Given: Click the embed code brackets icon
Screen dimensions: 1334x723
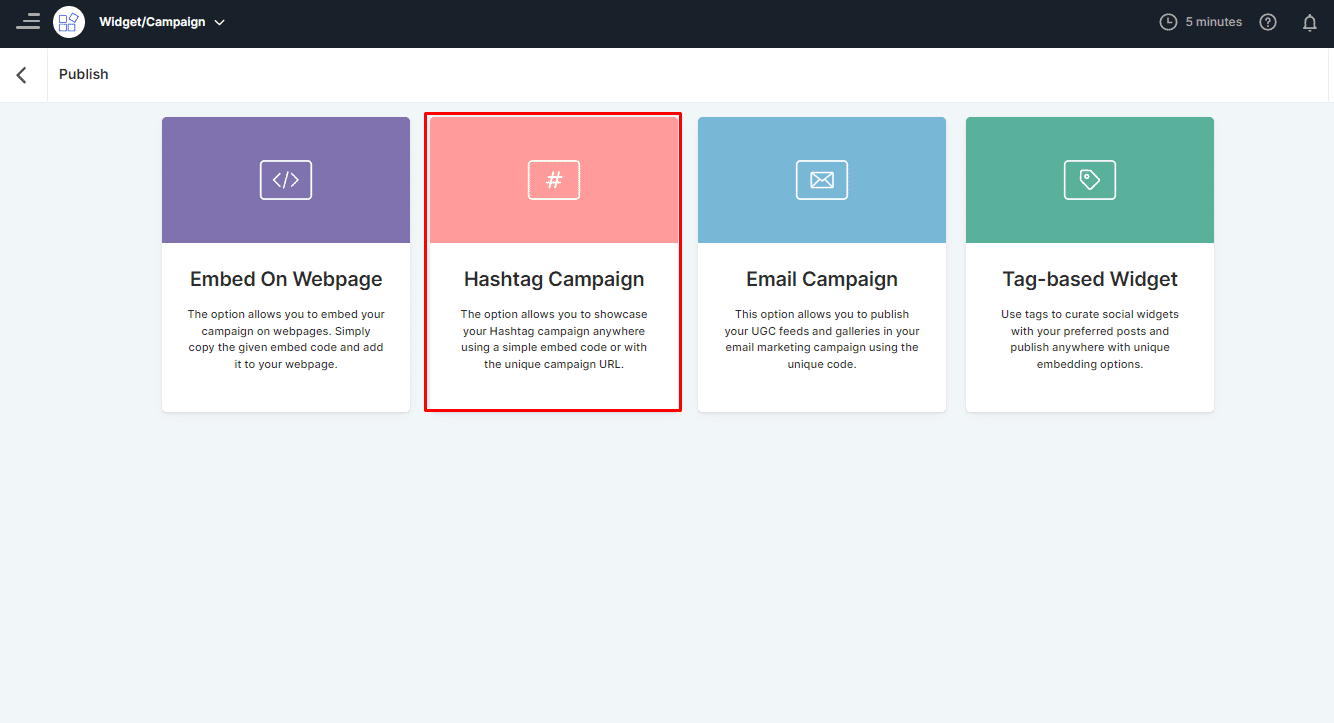Looking at the screenshot, I should tap(286, 180).
